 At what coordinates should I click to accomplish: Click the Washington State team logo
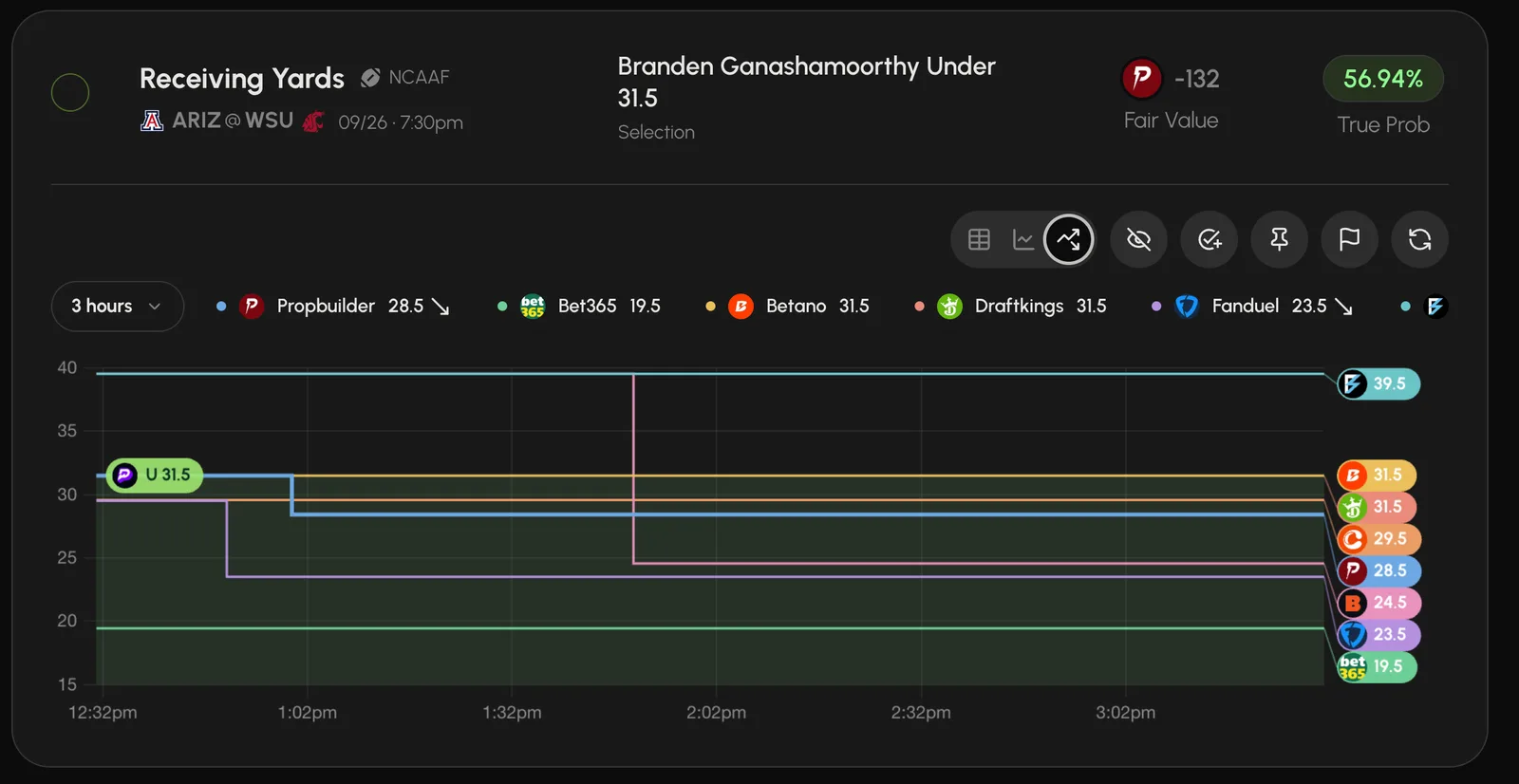point(313,121)
